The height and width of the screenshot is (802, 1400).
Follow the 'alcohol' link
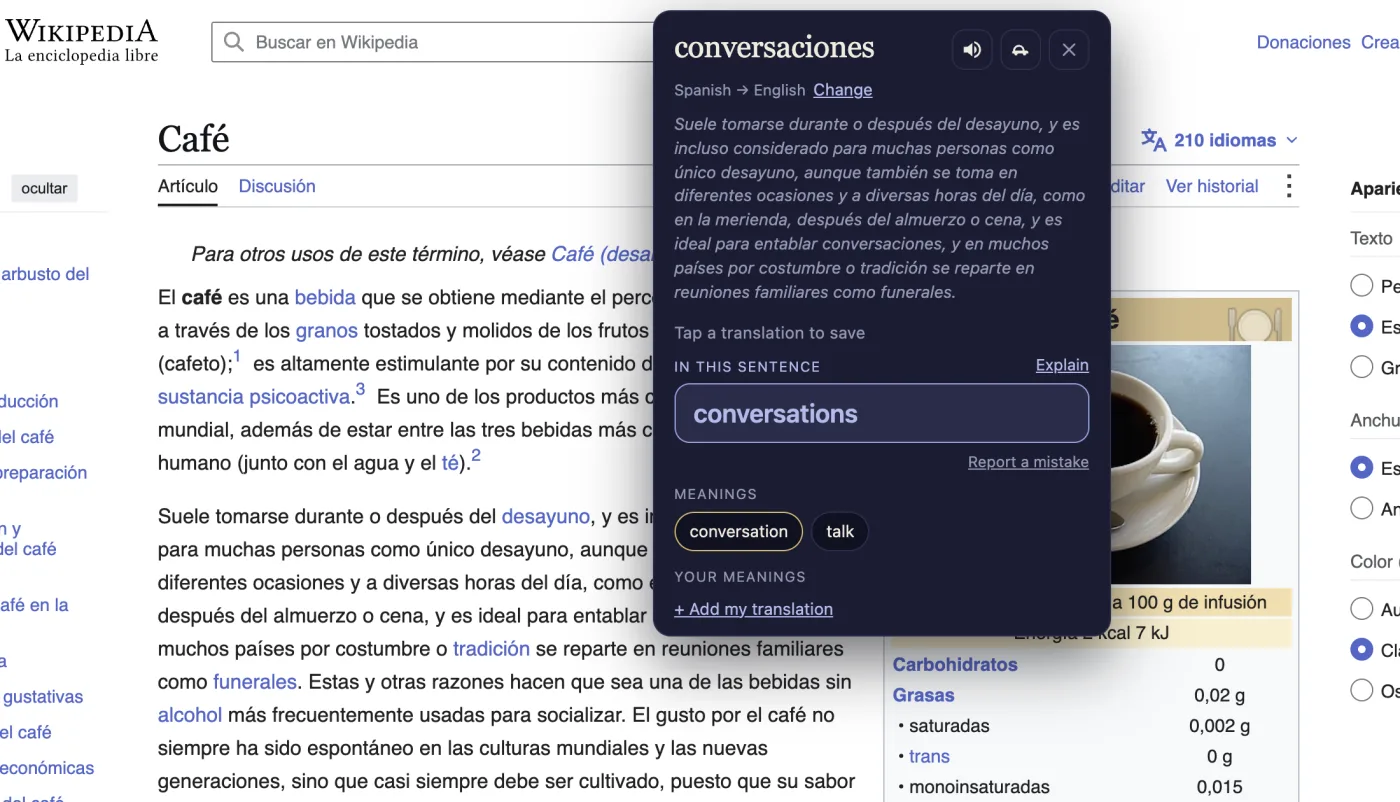tap(190, 715)
